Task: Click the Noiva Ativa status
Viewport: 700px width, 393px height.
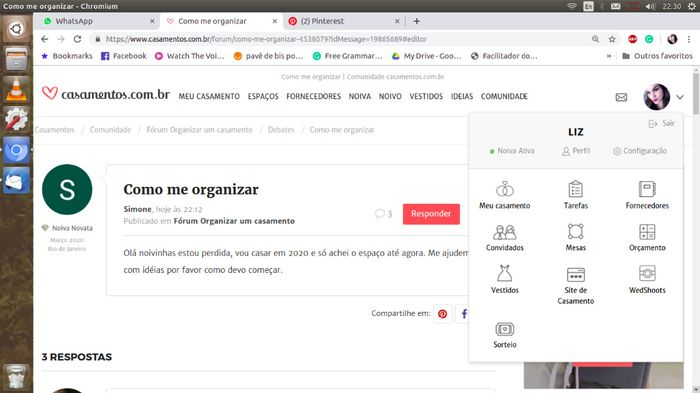Action: (x=512, y=151)
